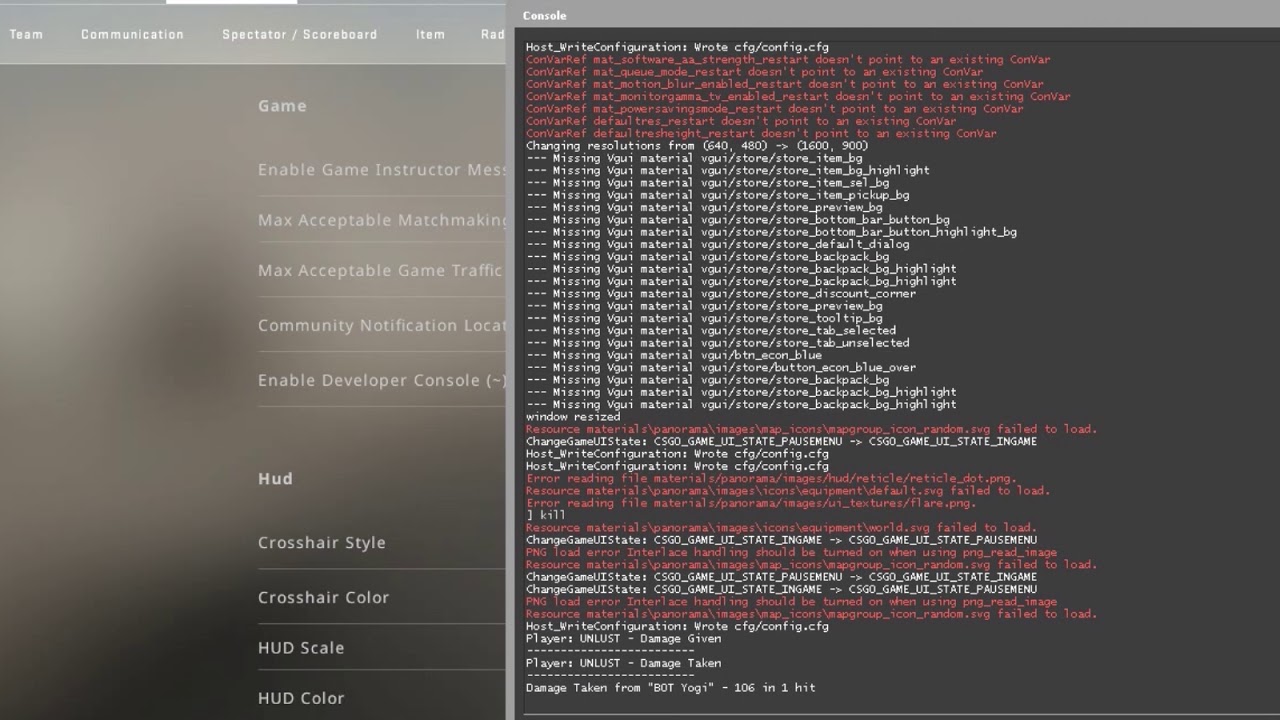1280x720 pixels.
Task: Click the mat_monitorgamma_tv_enabled_restart error line
Action: [x=798, y=97]
